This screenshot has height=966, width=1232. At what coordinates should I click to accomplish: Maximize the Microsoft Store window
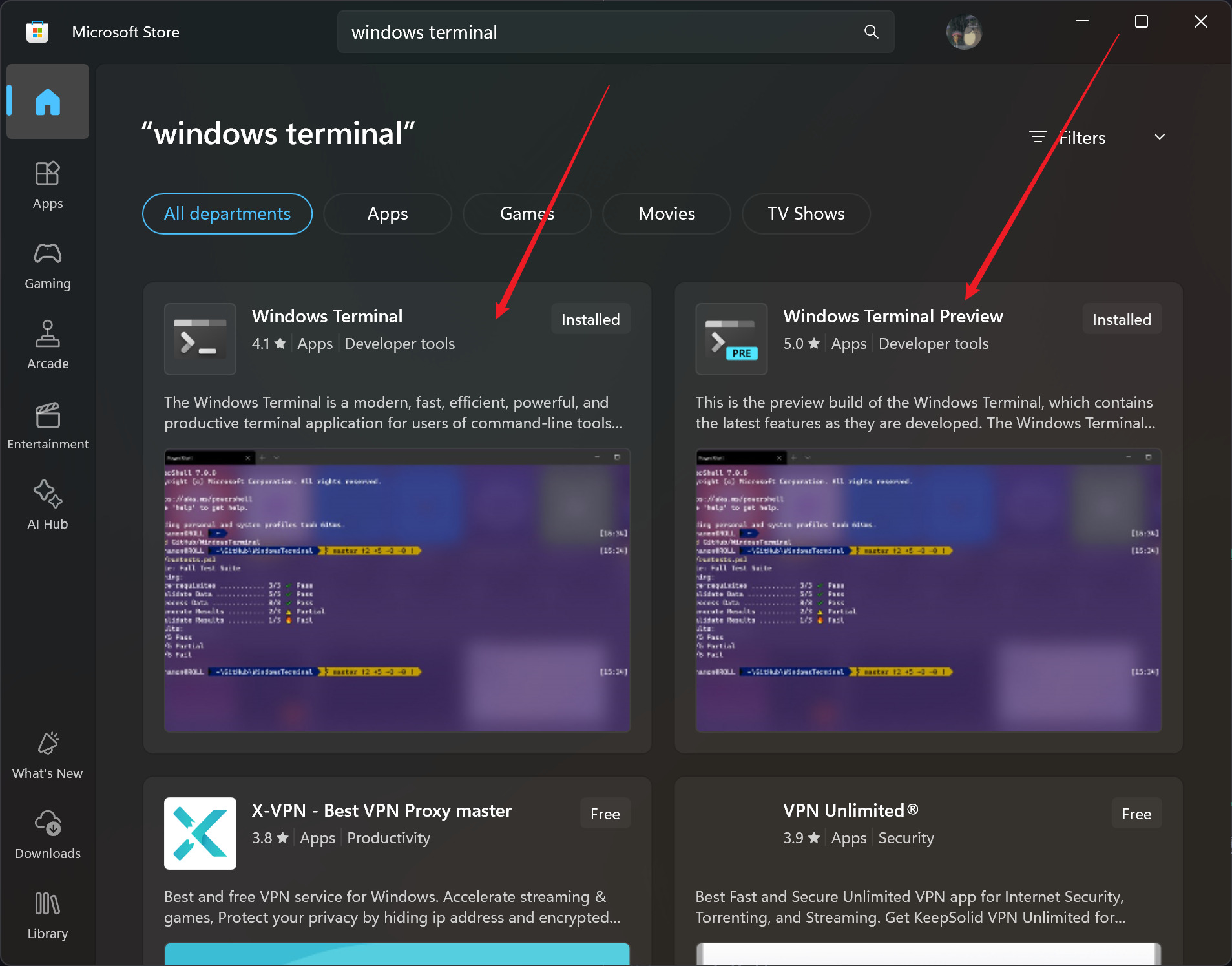[x=1142, y=21]
